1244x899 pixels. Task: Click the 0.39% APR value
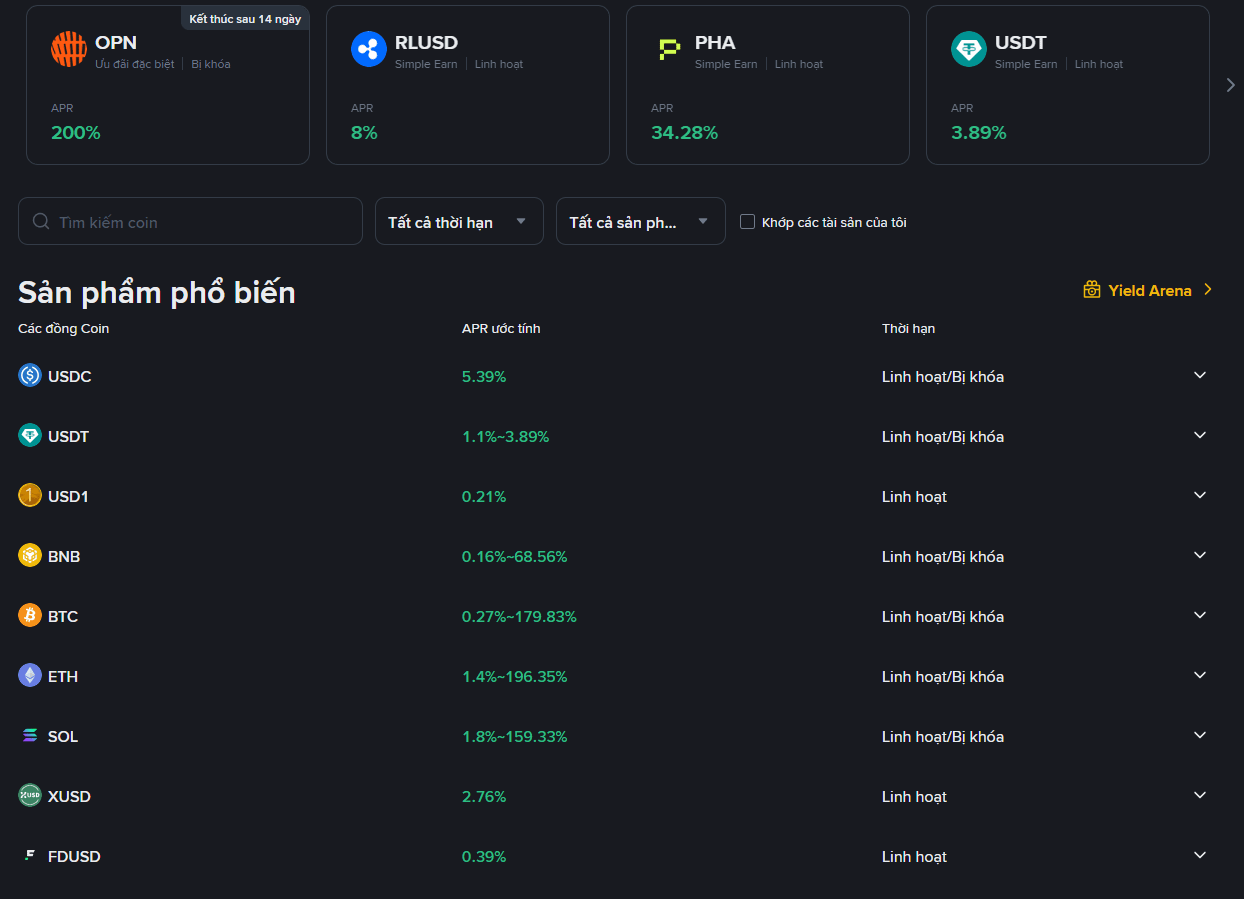pyautogui.click(x=484, y=856)
